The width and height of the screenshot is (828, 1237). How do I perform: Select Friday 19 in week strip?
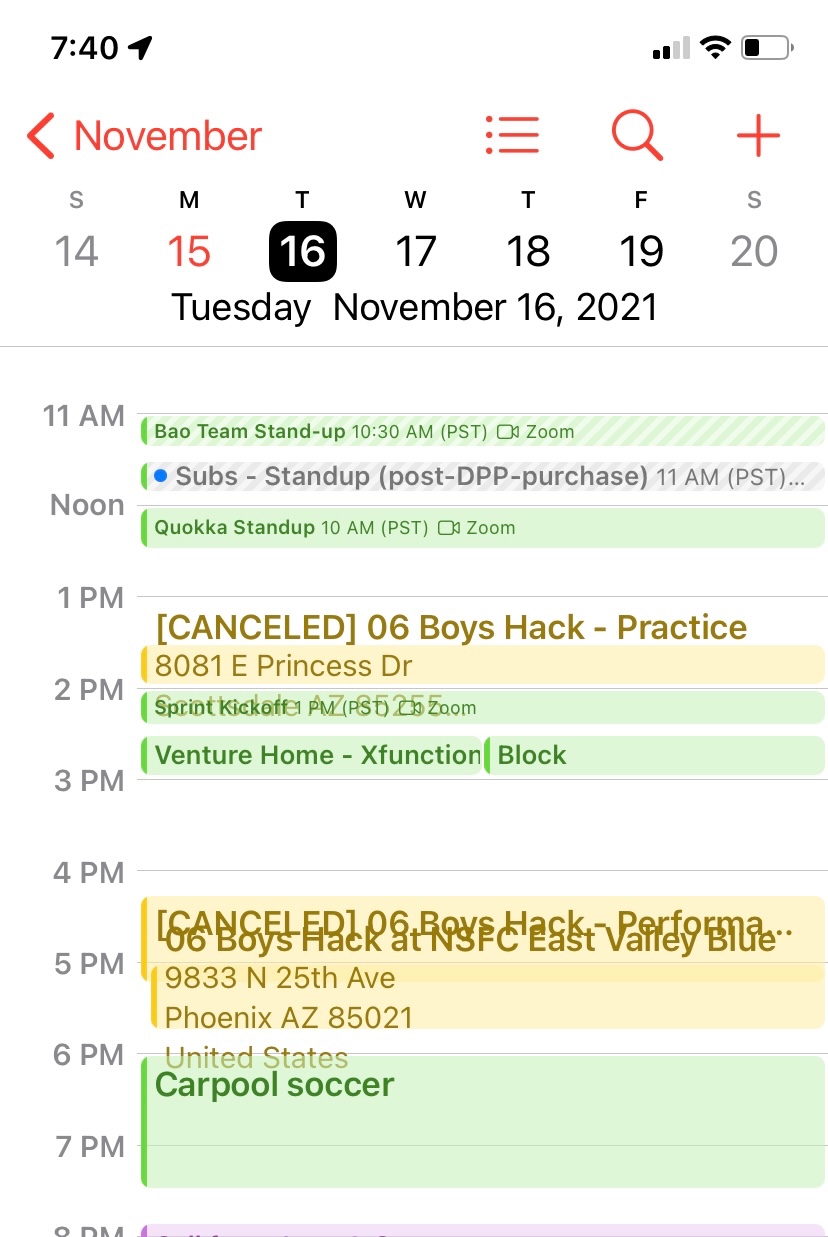(x=641, y=250)
